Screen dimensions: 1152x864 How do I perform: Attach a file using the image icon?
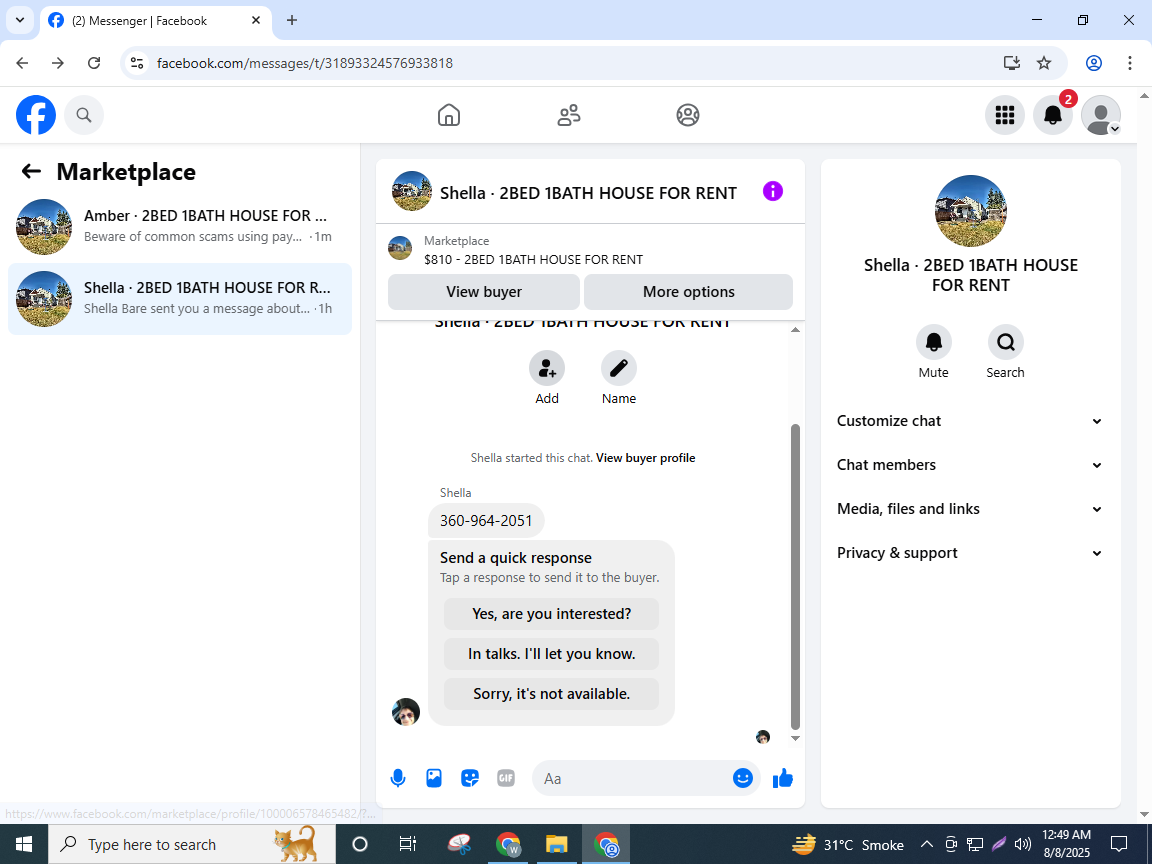[434, 778]
